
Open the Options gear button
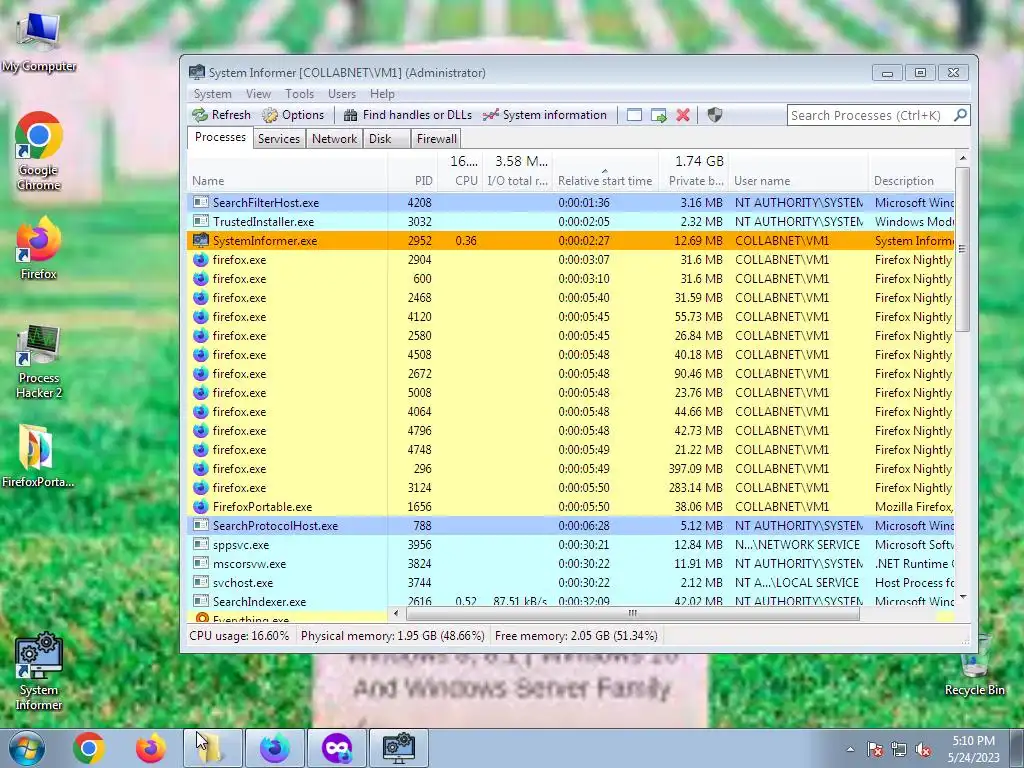pos(293,115)
